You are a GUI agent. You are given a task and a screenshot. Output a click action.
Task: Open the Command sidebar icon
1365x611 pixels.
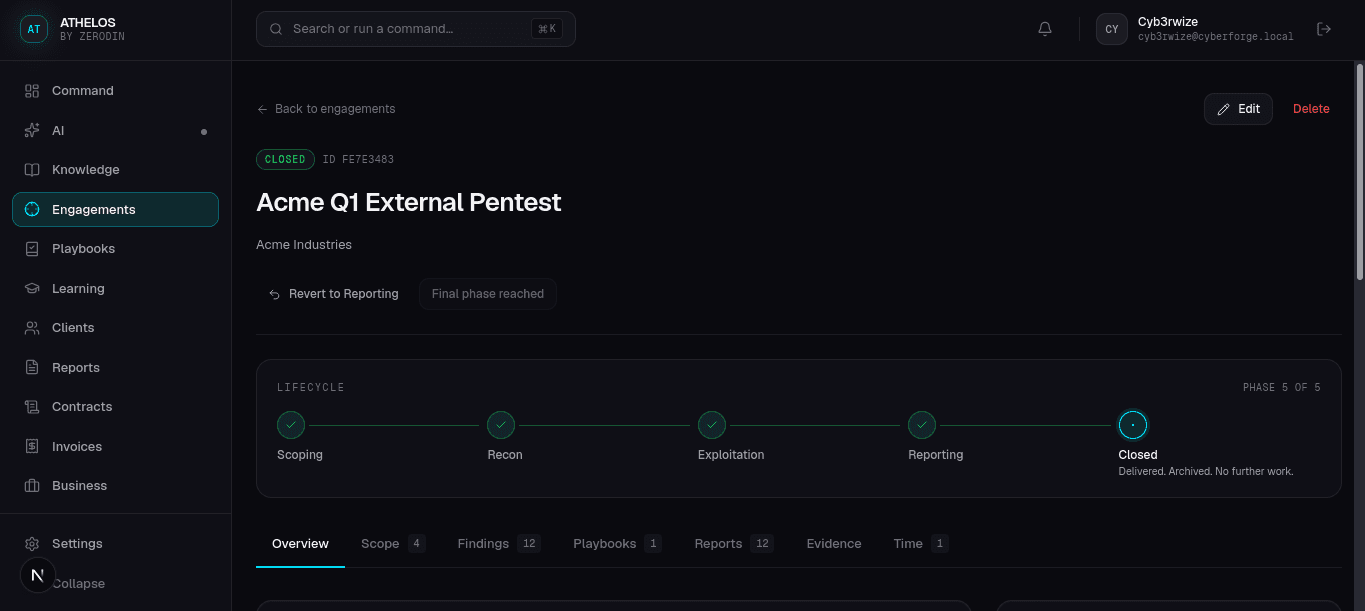coord(32,91)
